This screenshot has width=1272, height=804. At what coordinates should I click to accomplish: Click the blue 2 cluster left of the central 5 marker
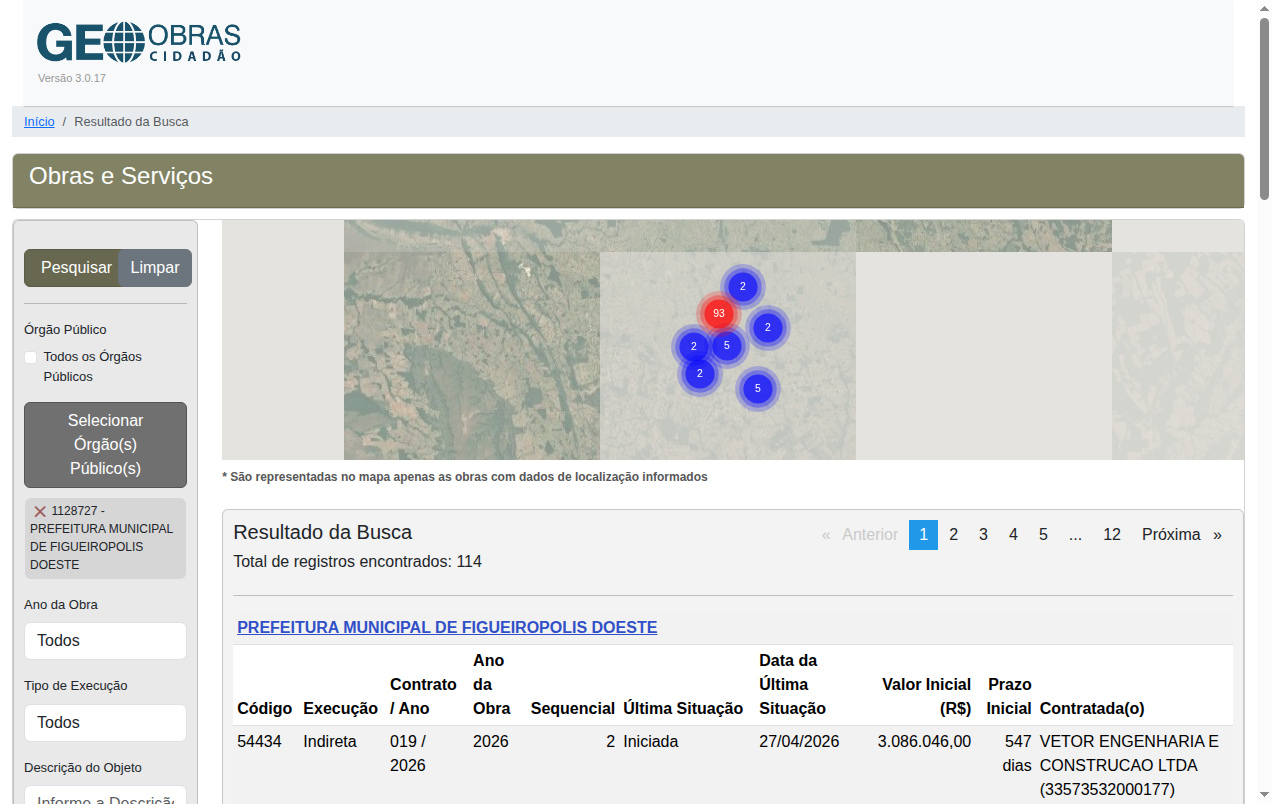coord(693,347)
